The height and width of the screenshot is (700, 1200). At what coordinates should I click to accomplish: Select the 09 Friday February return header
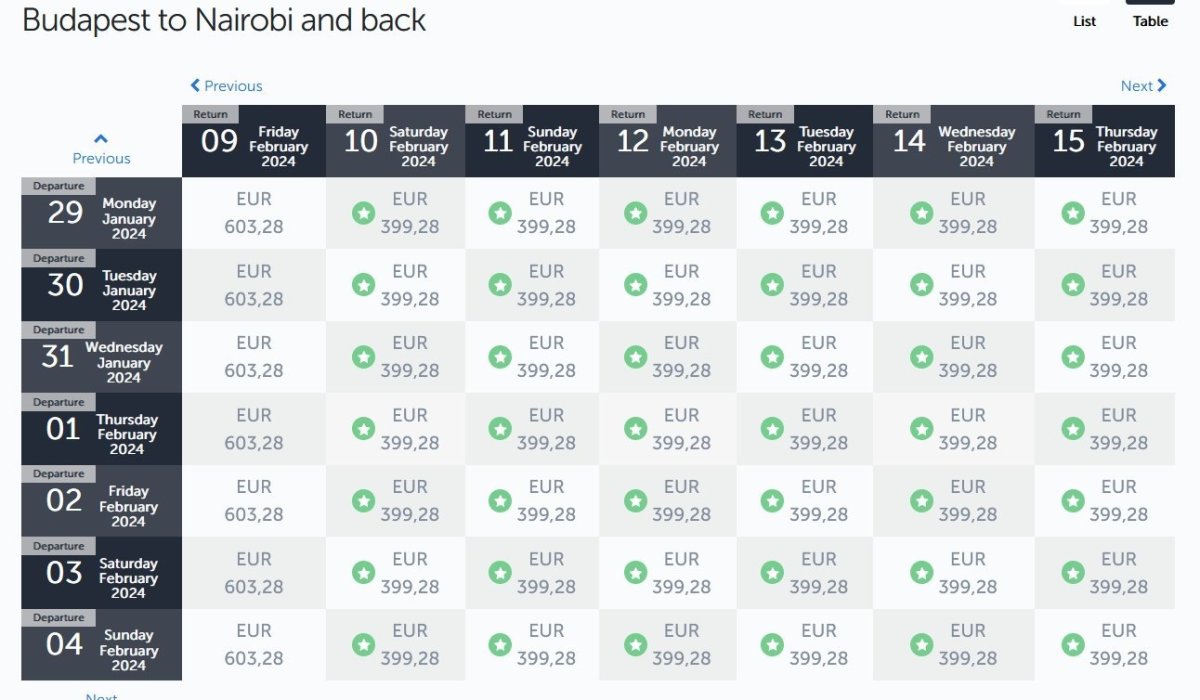click(x=254, y=141)
